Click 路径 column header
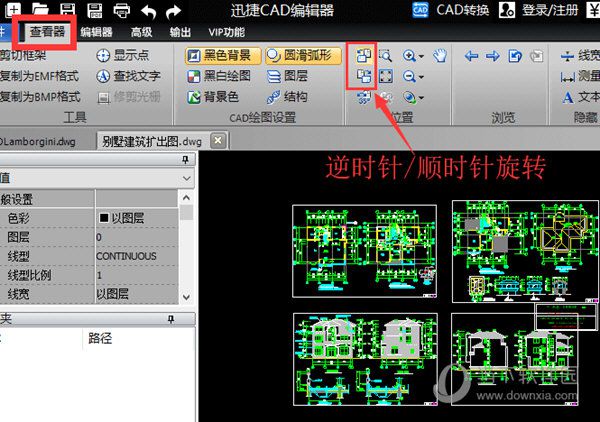 click(x=100, y=338)
